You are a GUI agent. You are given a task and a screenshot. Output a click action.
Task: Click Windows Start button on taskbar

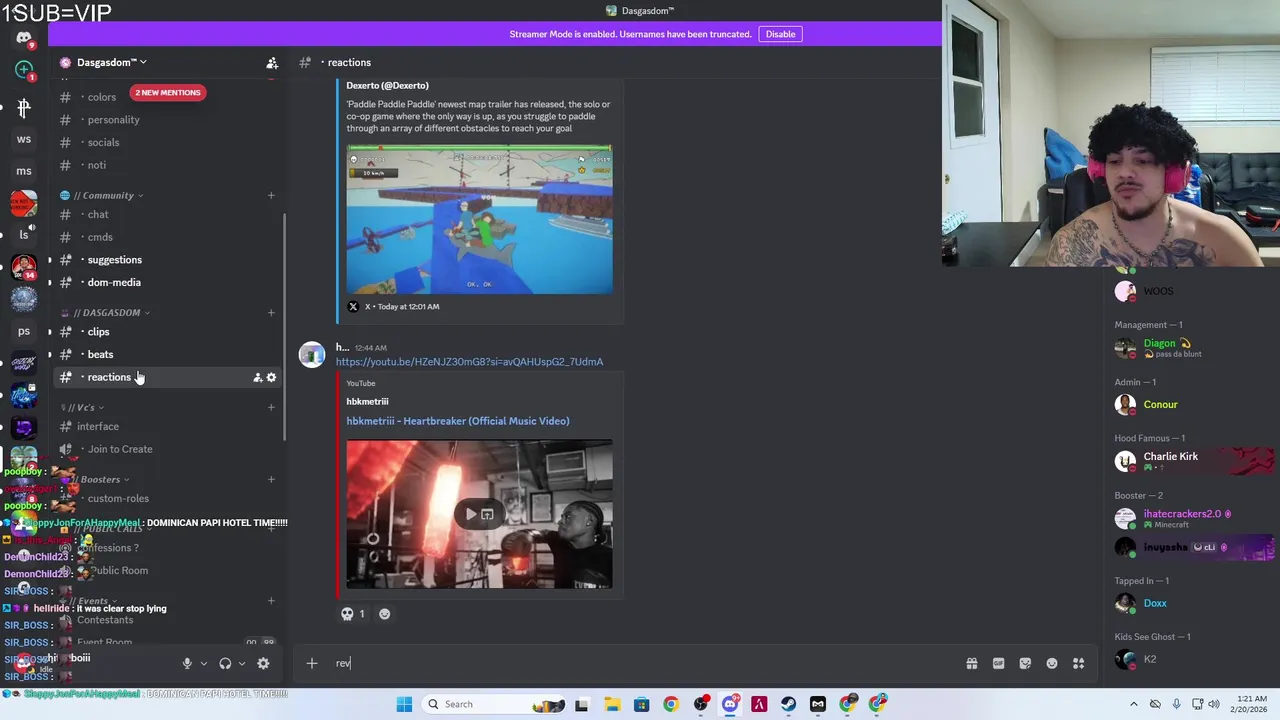404,704
